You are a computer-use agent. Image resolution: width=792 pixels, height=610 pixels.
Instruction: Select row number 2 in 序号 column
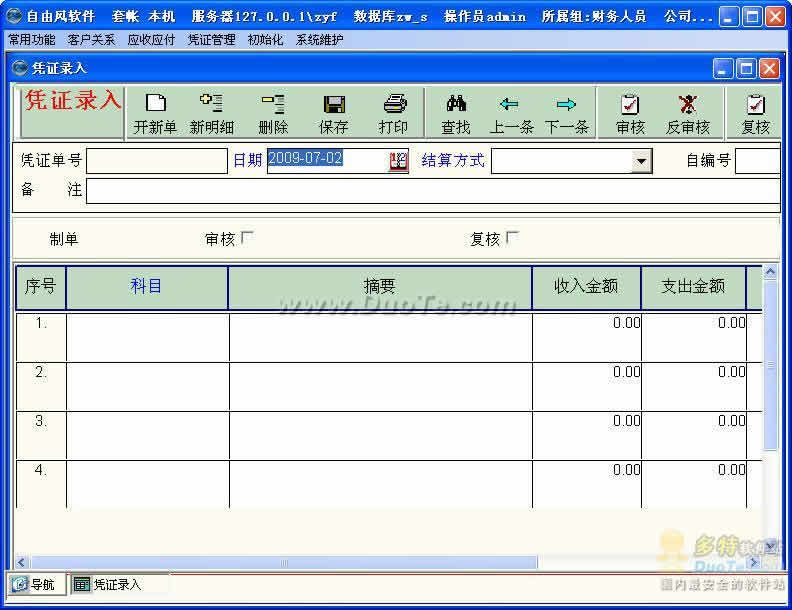click(x=41, y=386)
